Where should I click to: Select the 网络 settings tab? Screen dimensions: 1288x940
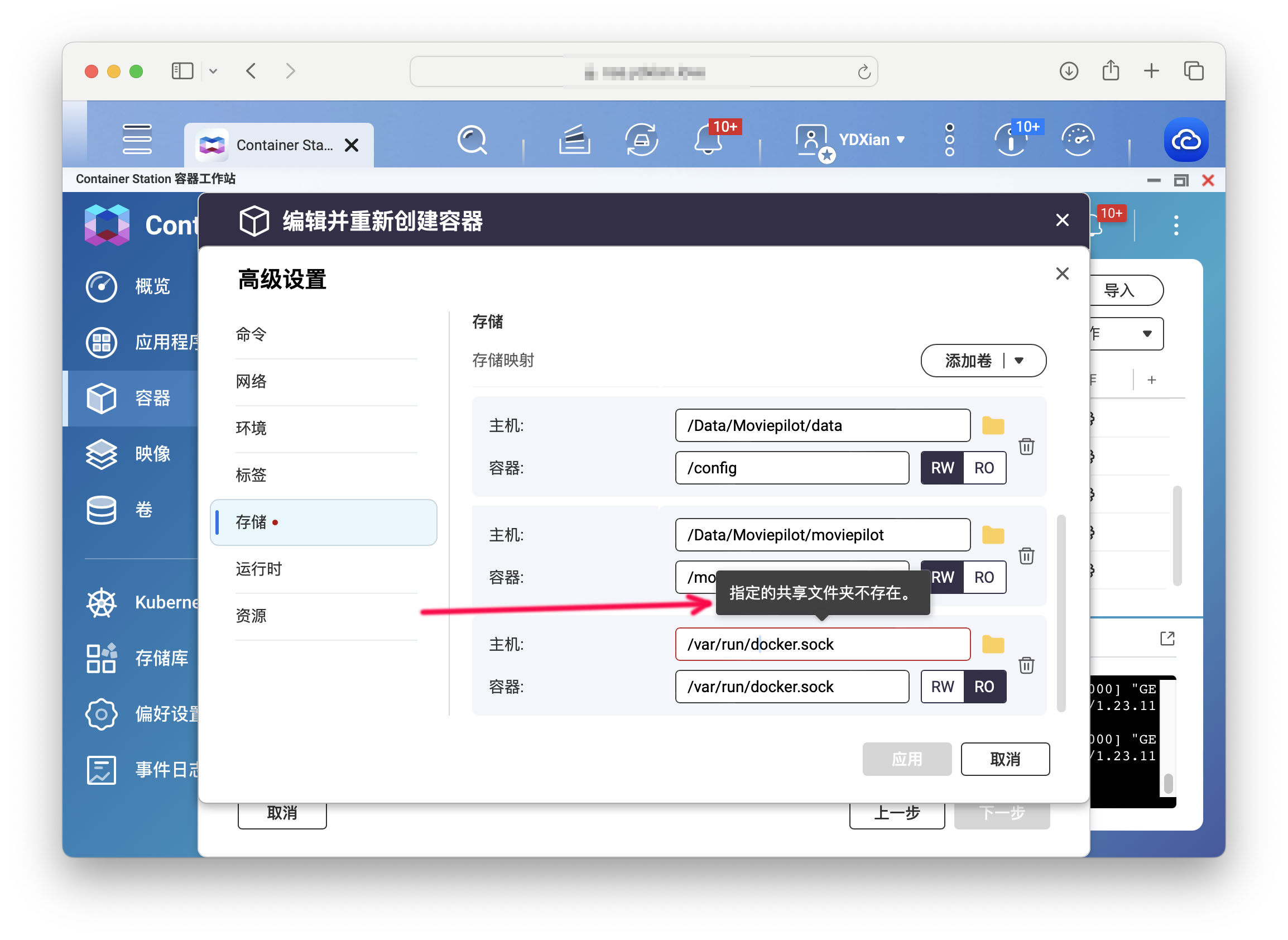click(326, 382)
